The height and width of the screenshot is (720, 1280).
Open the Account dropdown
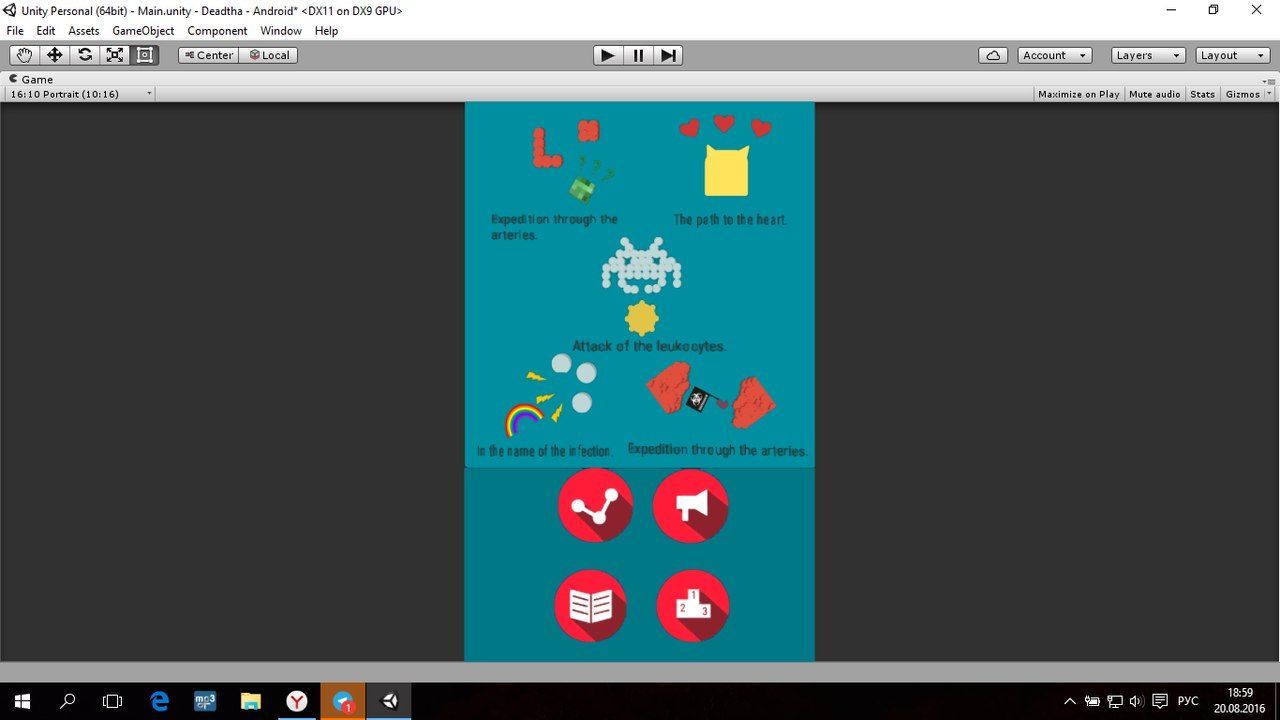1054,55
